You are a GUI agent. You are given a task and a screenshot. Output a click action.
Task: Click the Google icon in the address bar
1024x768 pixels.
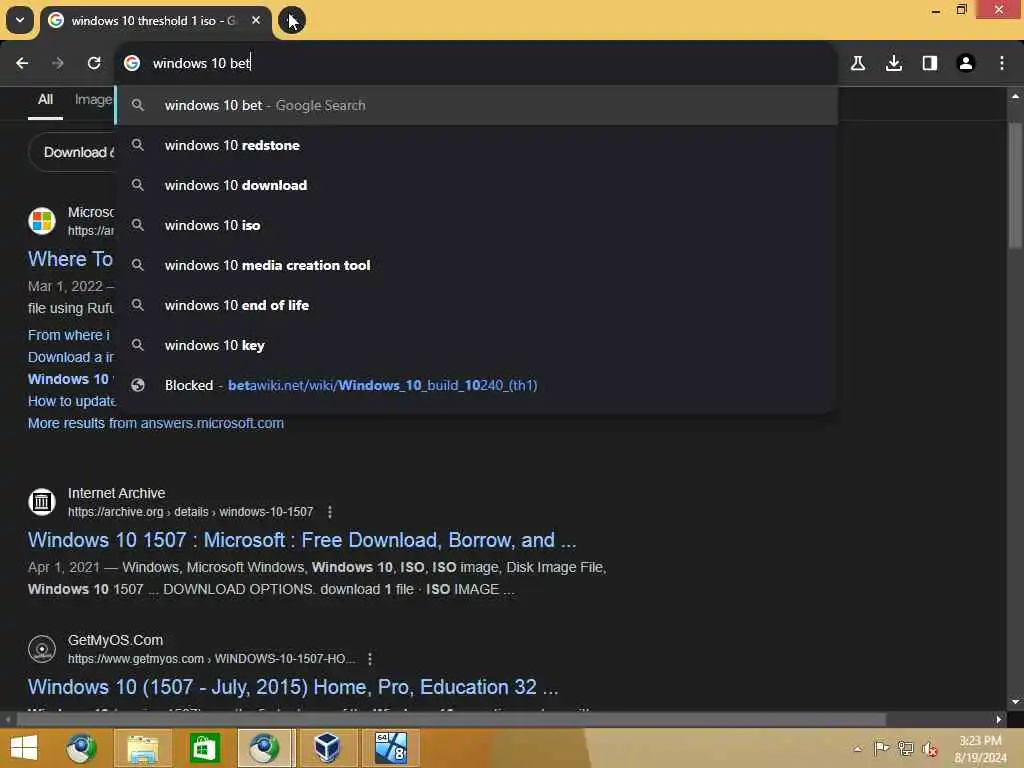point(132,63)
